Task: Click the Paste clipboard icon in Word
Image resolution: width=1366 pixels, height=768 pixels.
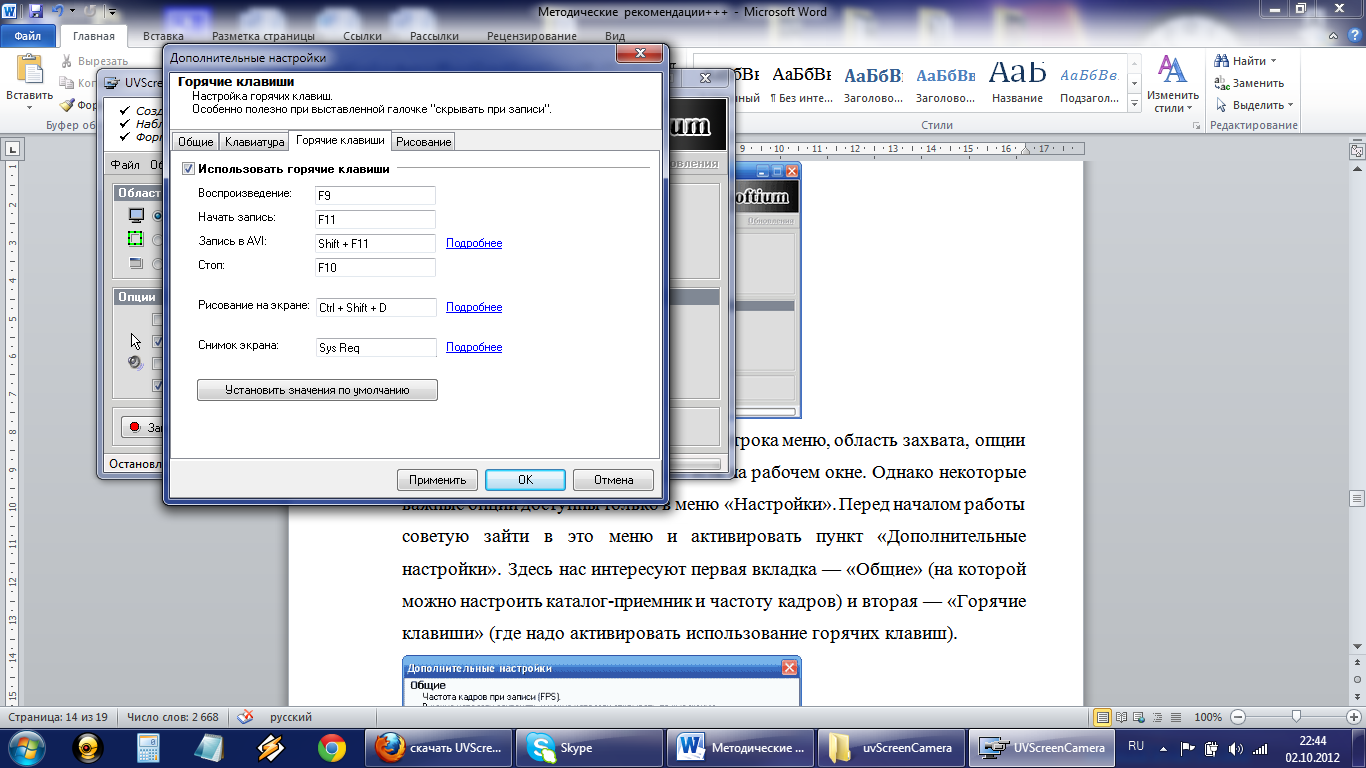Action: coord(30,70)
